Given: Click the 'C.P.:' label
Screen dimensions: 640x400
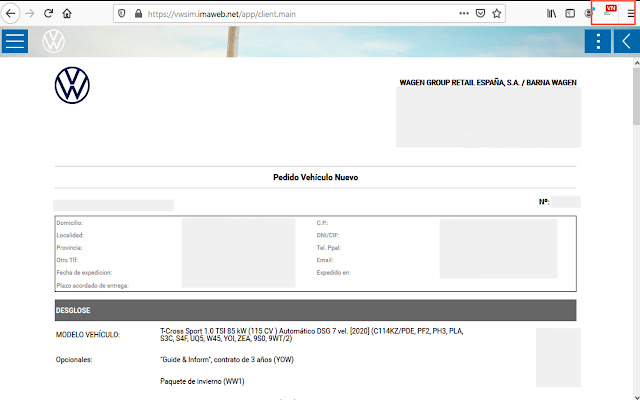Looking at the screenshot, I should point(322,223).
